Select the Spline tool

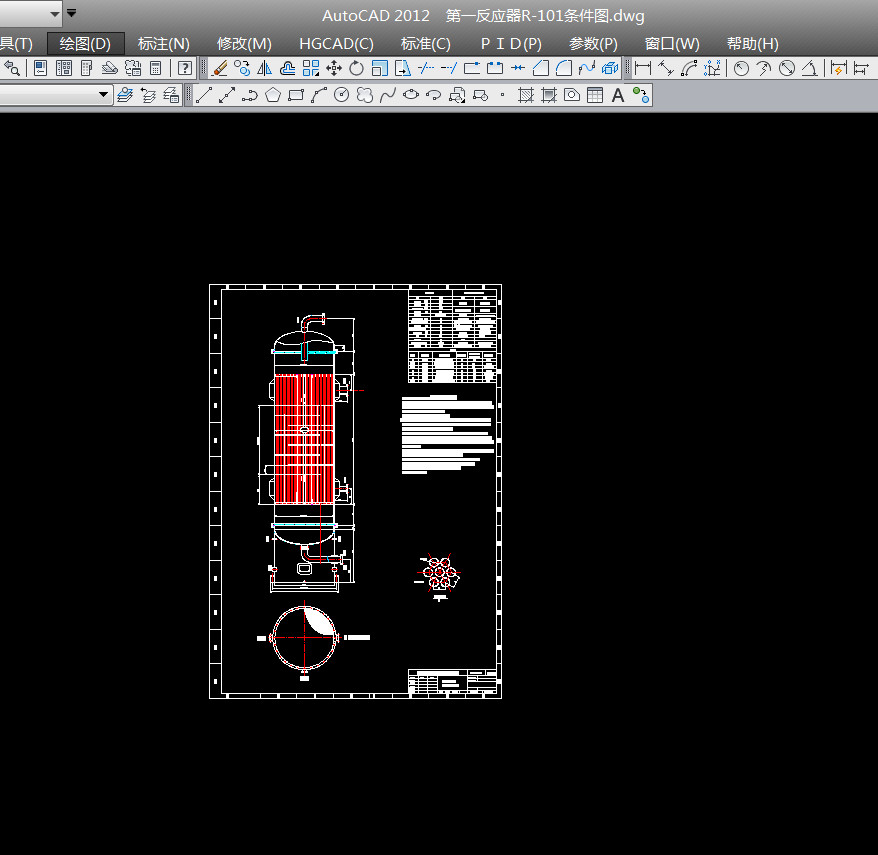point(387,95)
